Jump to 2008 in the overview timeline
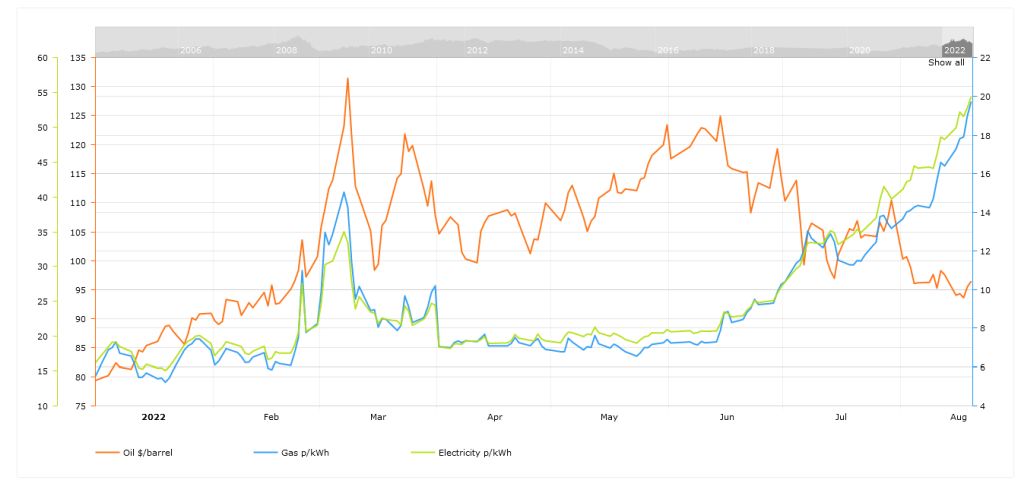The width and height of the screenshot is (1024, 490). pos(286,50)
